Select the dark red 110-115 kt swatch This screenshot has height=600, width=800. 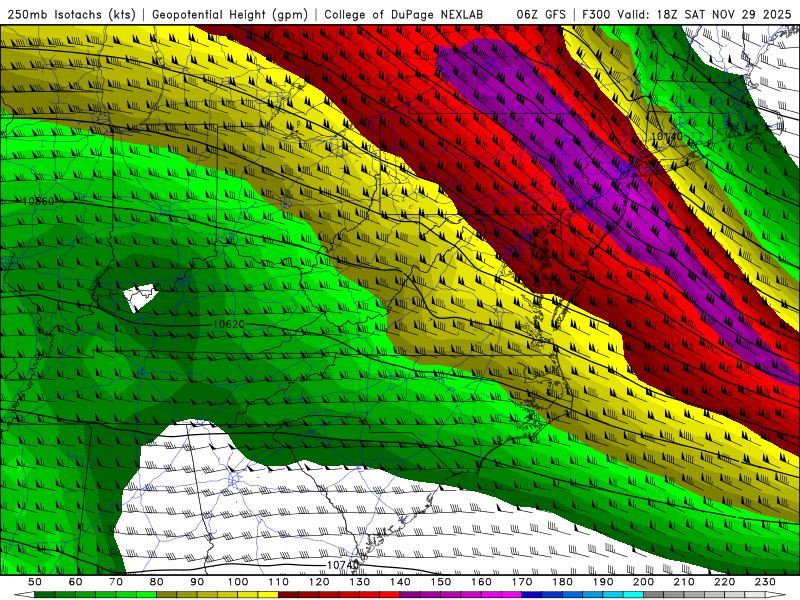(289, 595)
